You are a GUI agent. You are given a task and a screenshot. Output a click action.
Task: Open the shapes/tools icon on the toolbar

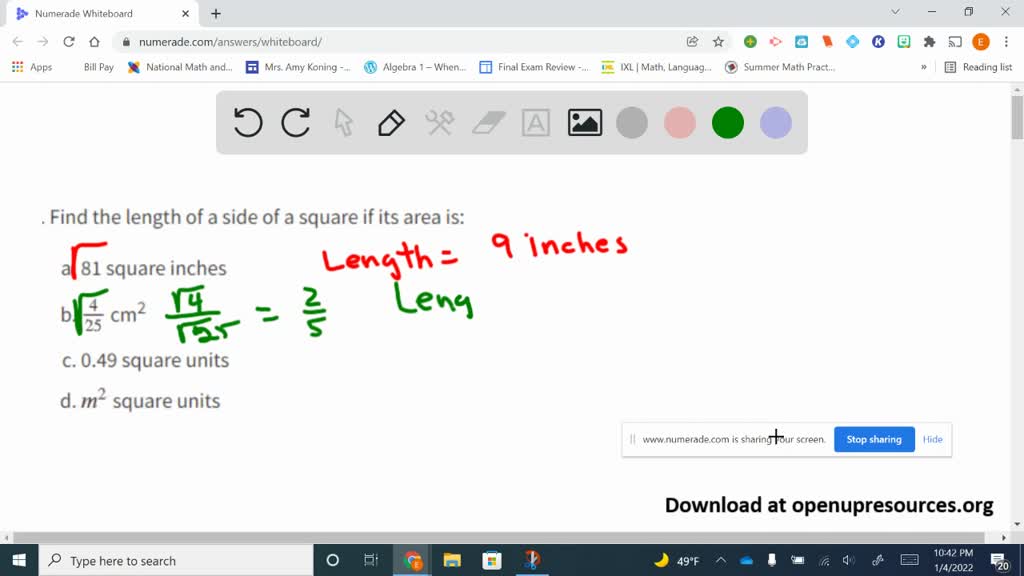click(438, 122)
